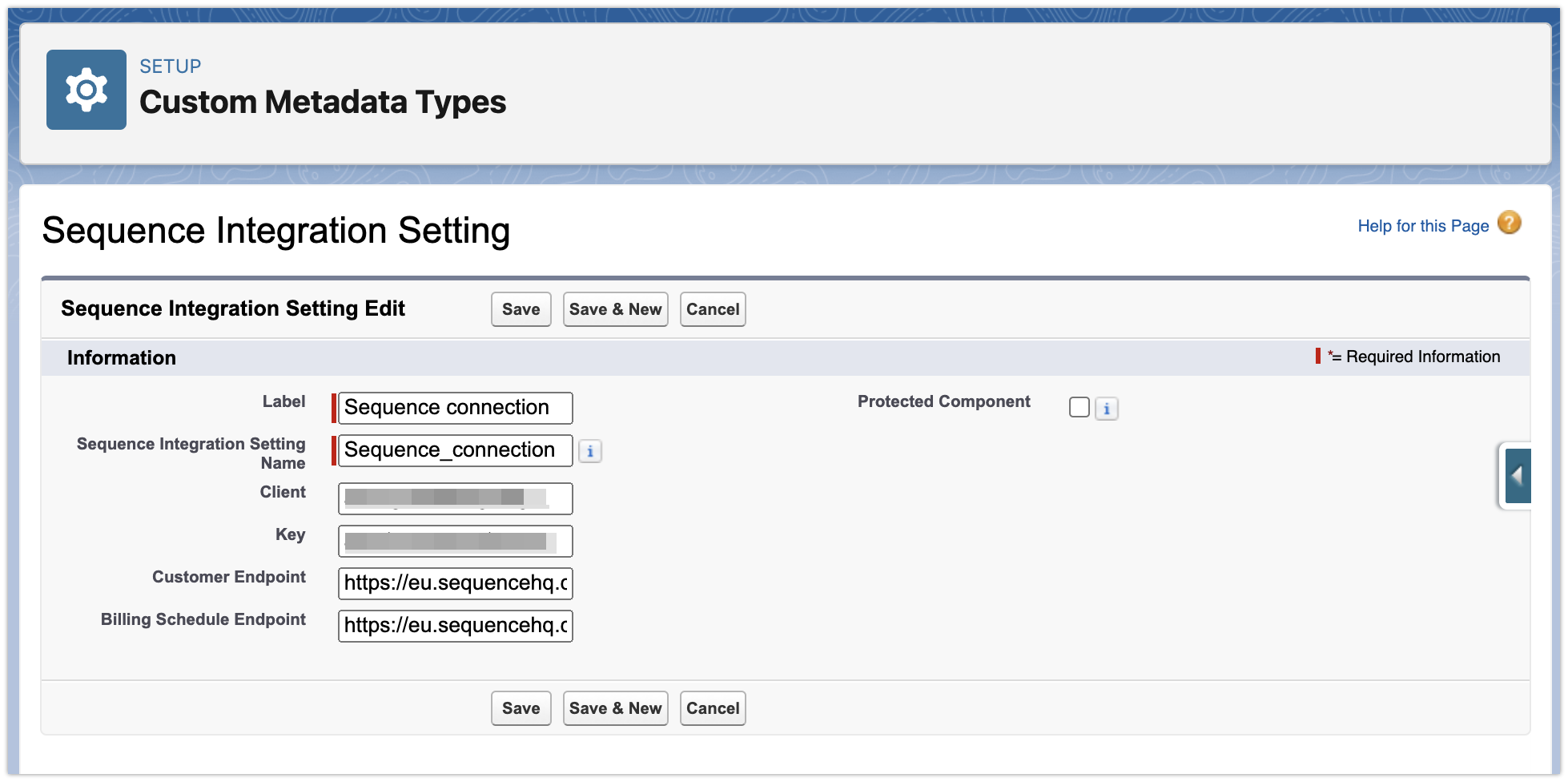Image resolution: width=1568 pixels, height=782 pixels.
Task: Focus the Key input field
Action: pyautogui.click(x=456, y=541)
